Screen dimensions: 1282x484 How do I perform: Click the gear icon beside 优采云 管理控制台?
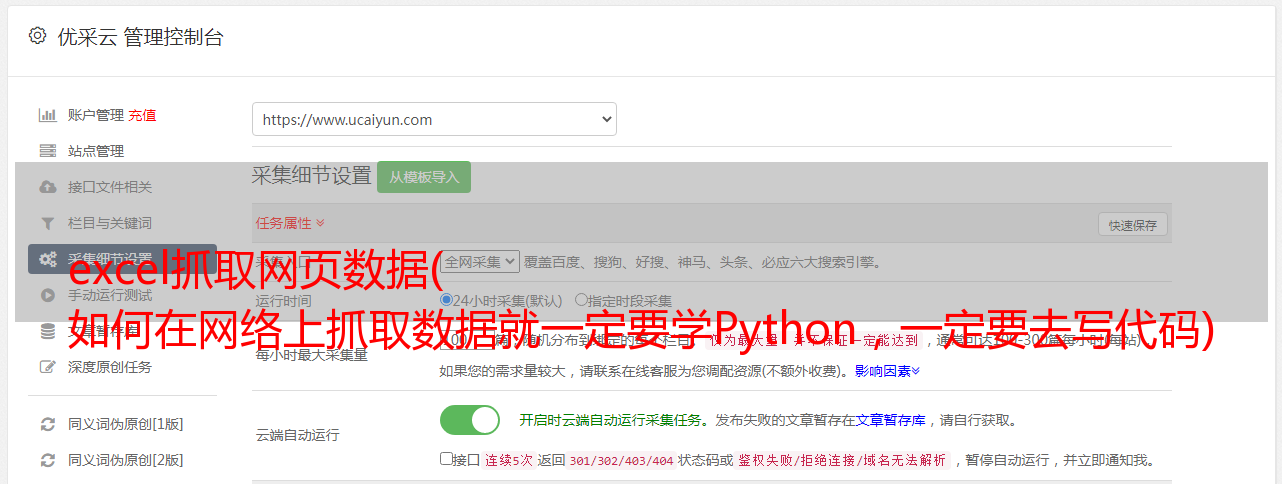(x=37, y=36)
